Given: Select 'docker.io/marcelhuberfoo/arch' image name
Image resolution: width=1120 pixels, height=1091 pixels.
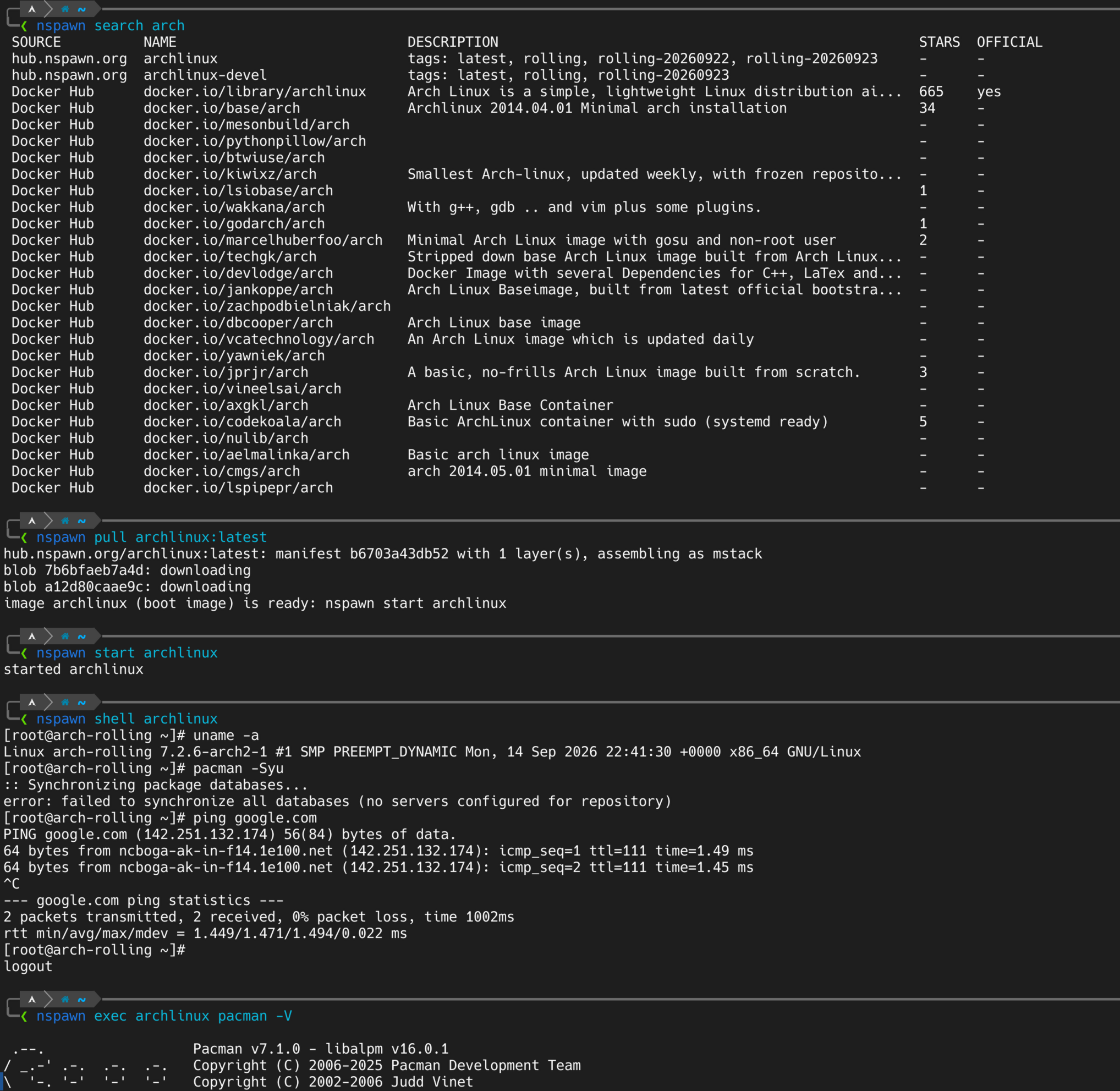Looking at the screenshot, I should coord(263,240).
